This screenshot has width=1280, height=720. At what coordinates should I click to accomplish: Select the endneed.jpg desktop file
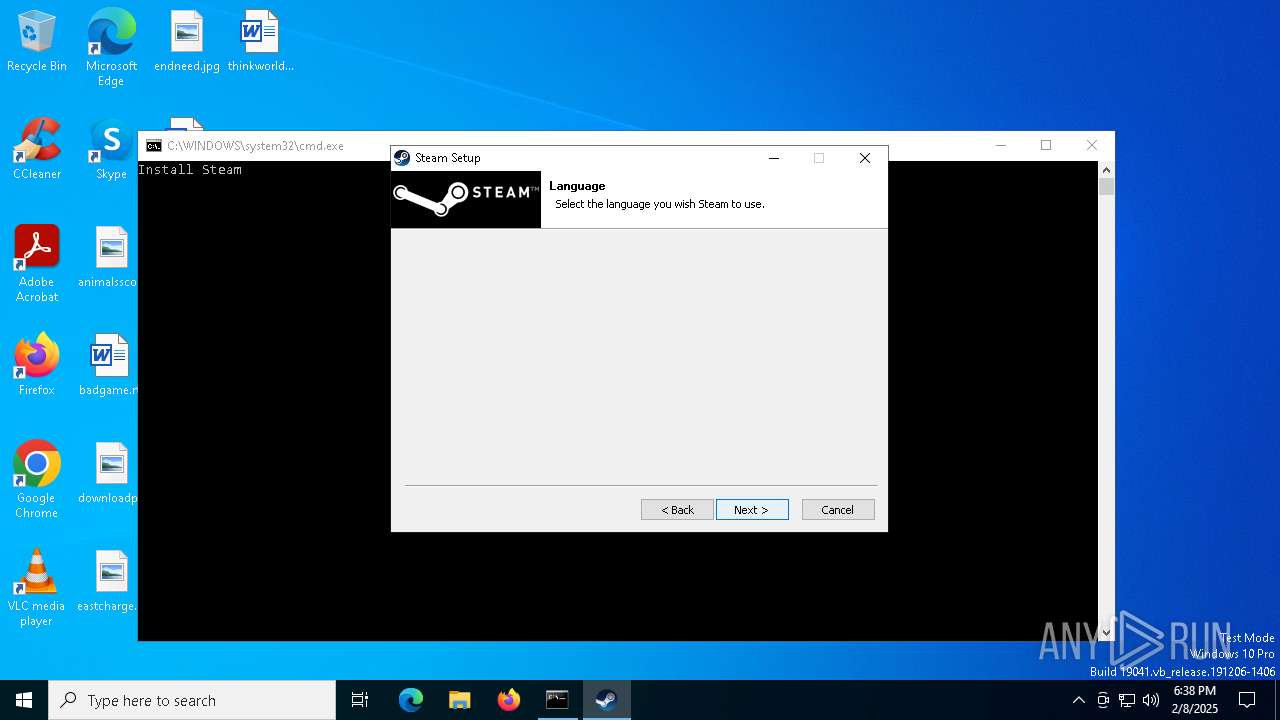(x=187, y=42)
